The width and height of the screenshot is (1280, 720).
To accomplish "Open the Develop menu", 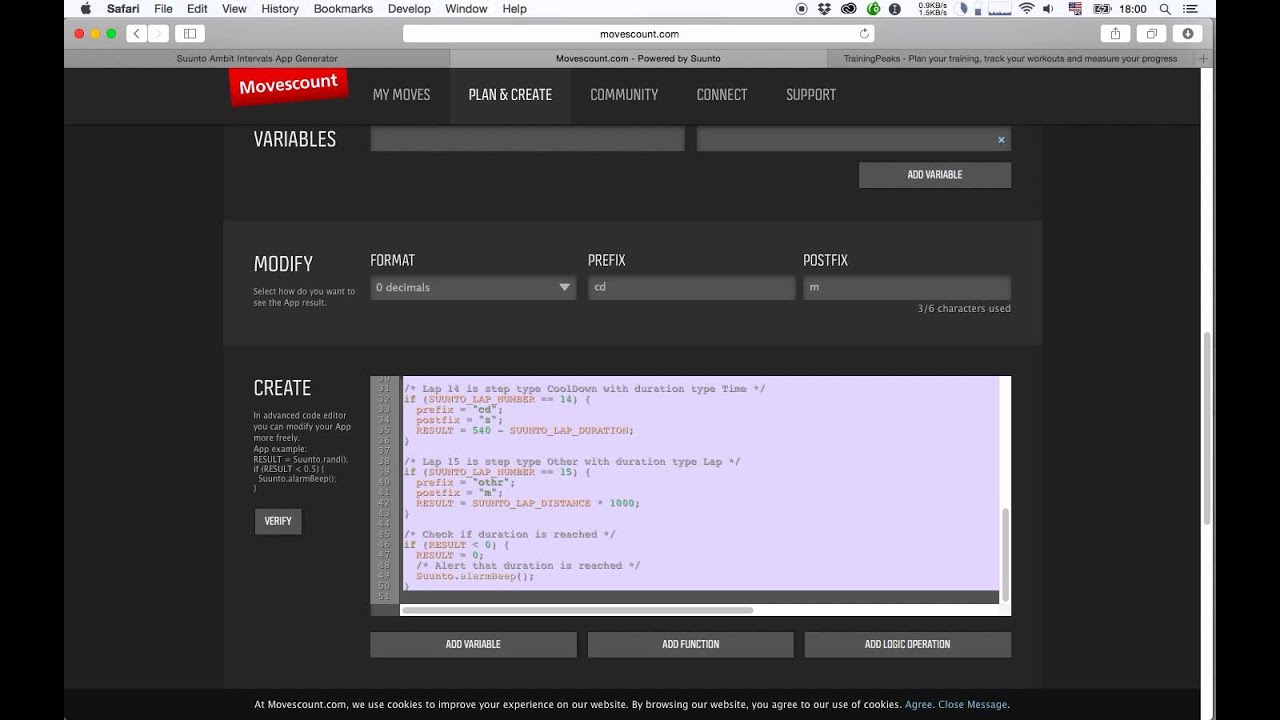I will pos(409,8).
